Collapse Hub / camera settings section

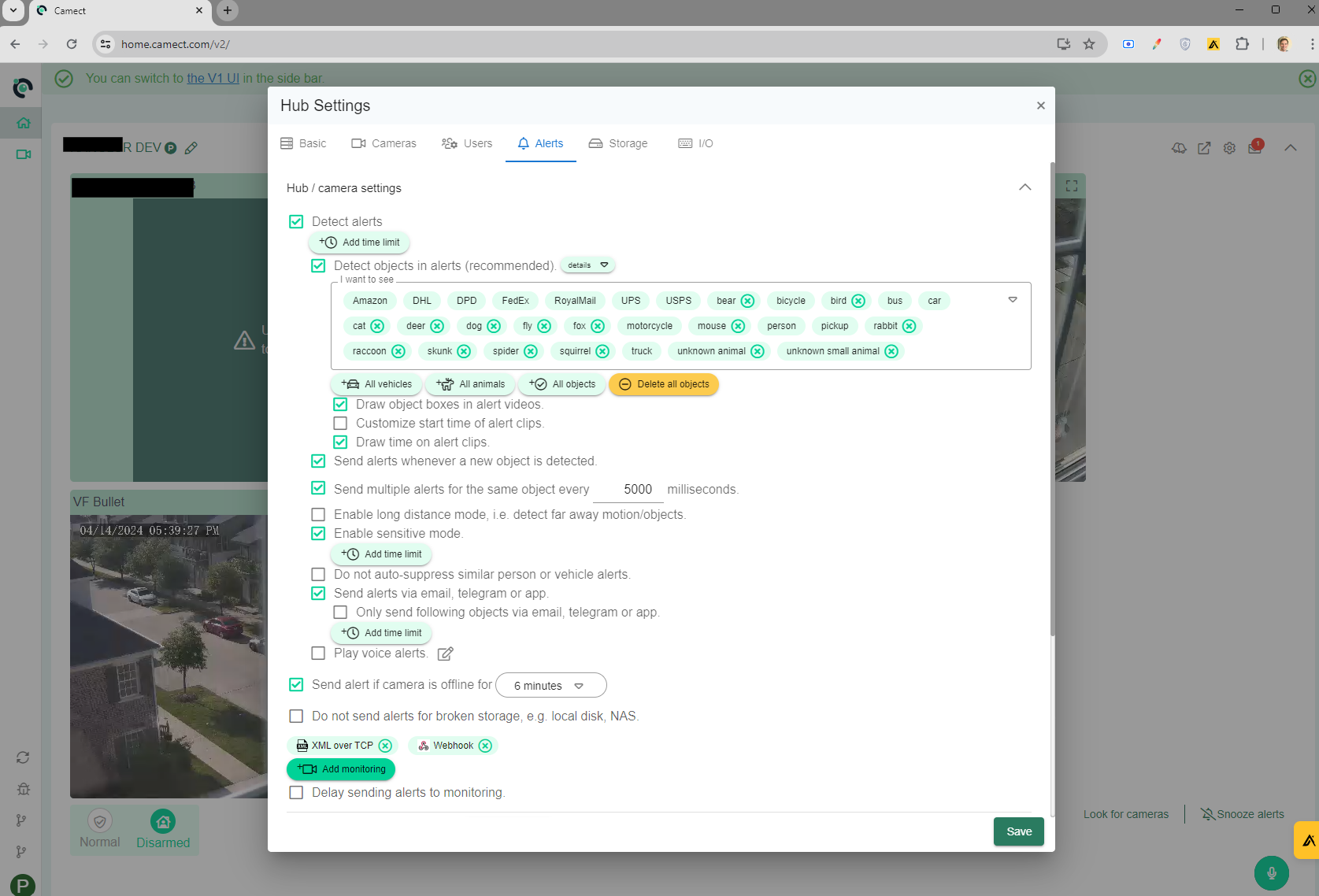(1024, 187)
